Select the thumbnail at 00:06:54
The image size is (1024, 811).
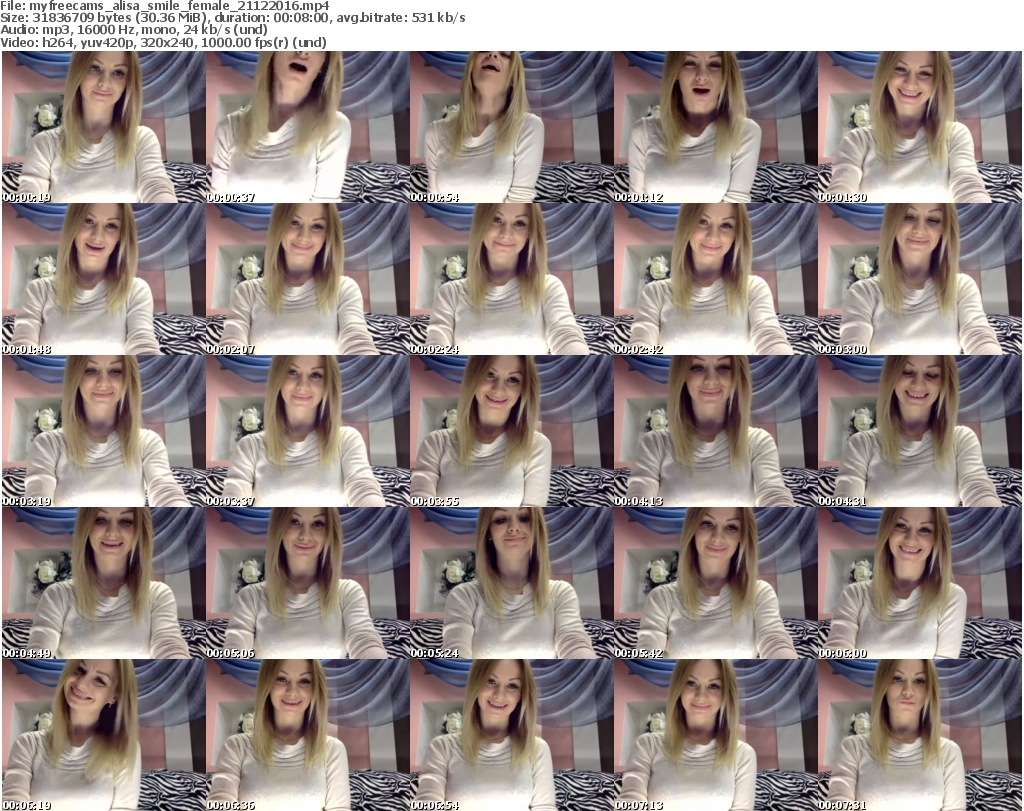tap(511, 735)
